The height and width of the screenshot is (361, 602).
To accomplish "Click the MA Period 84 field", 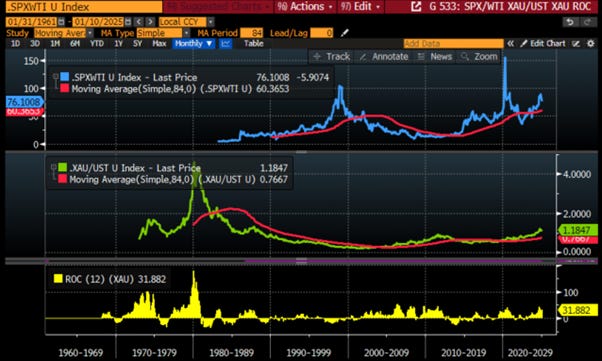I will pyautogui.click(x=251, y=33).
